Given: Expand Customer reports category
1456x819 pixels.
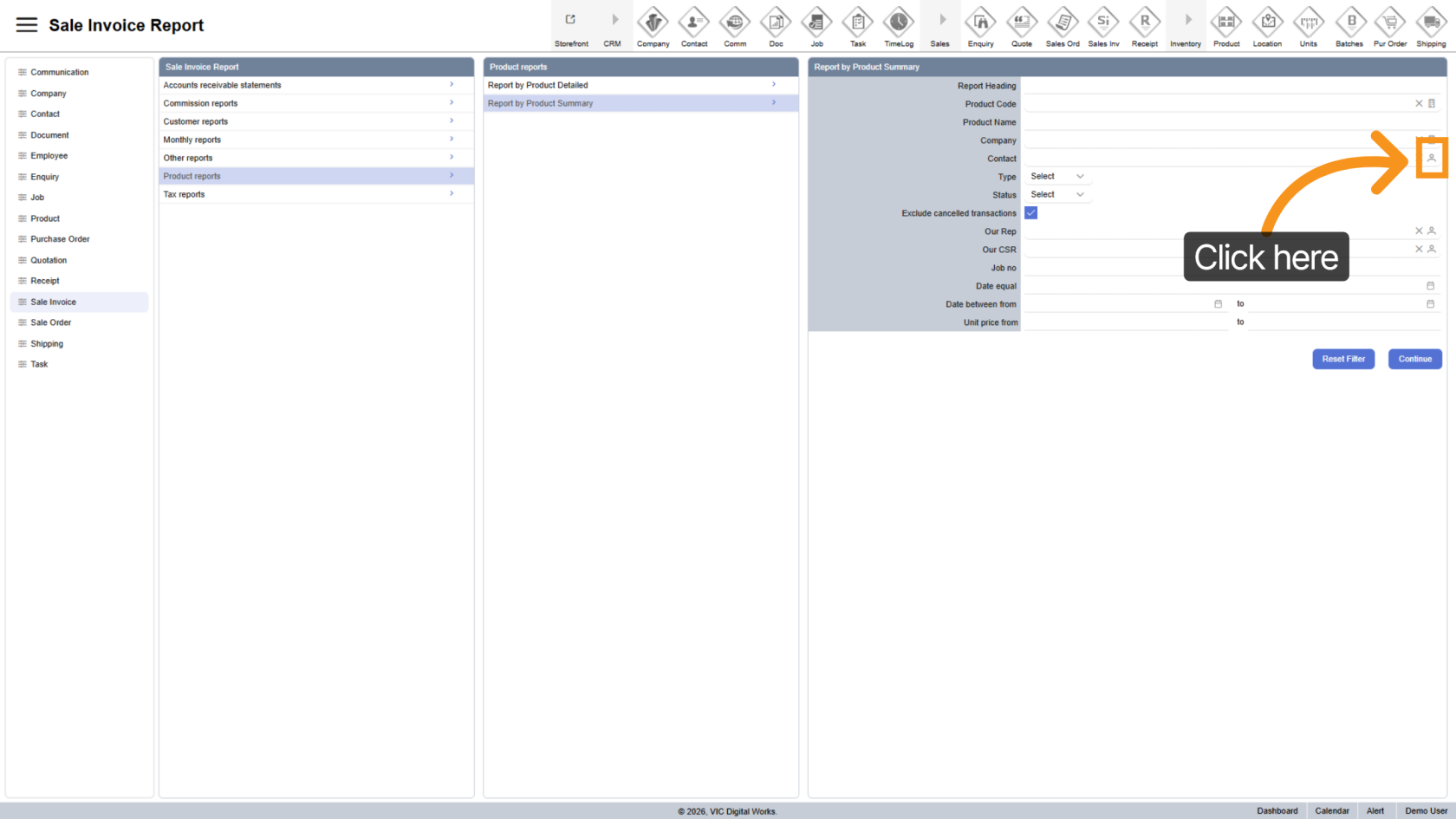Looking at the screenshot, I should 315,121.
